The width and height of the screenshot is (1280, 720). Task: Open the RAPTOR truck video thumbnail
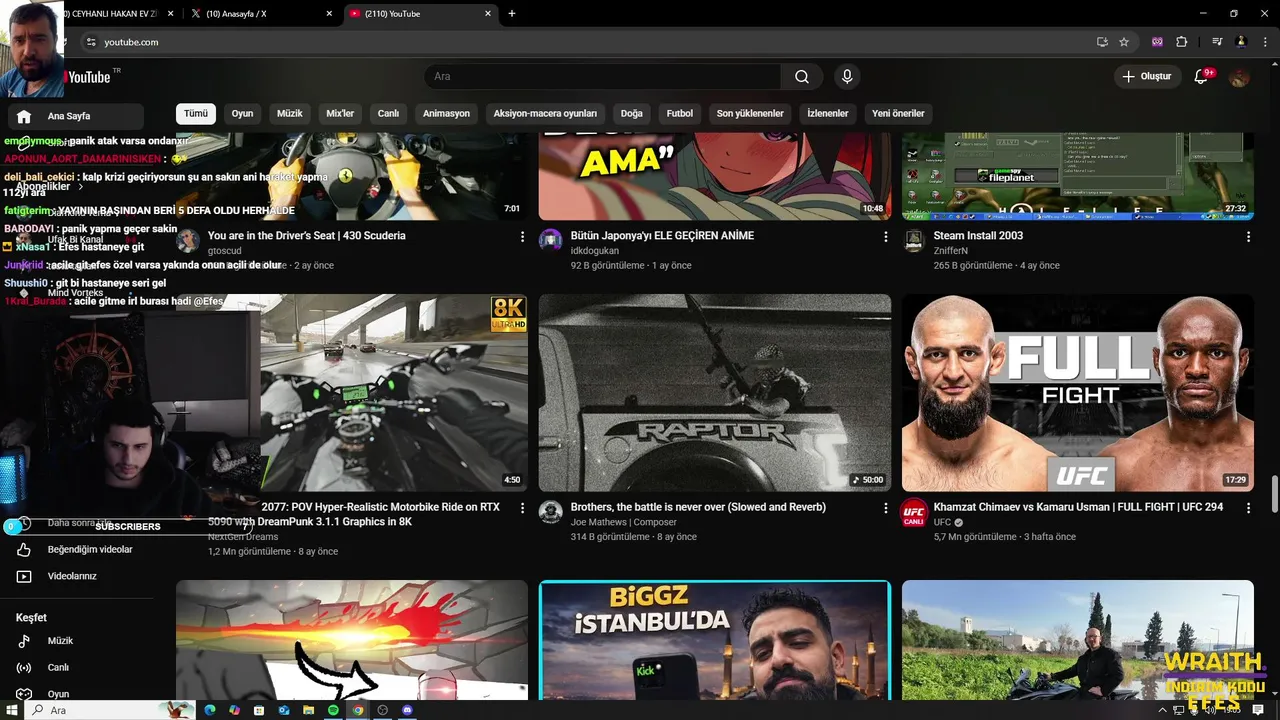[715, 393]
